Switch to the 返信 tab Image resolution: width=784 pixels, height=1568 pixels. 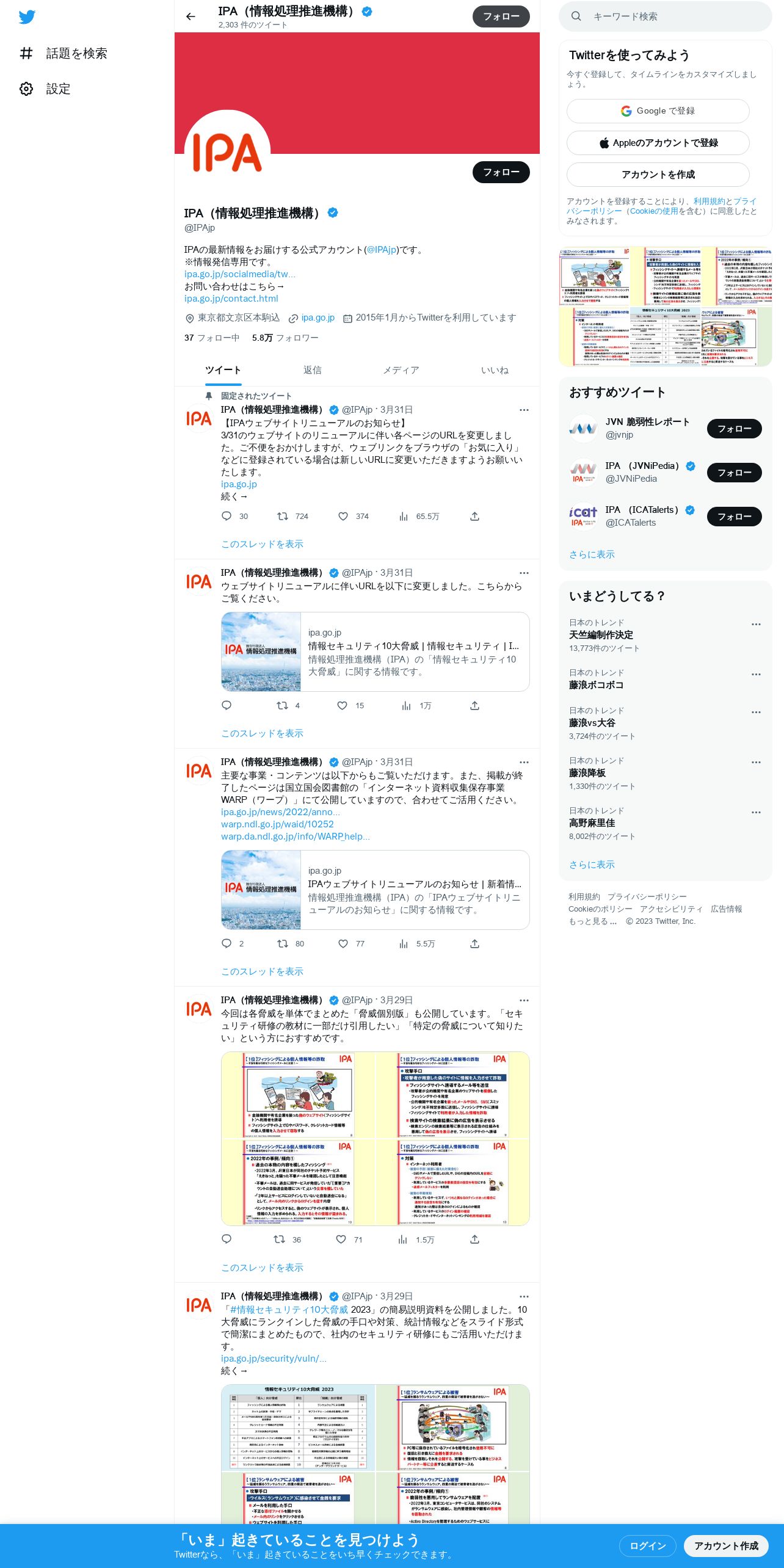pos(313,370)
